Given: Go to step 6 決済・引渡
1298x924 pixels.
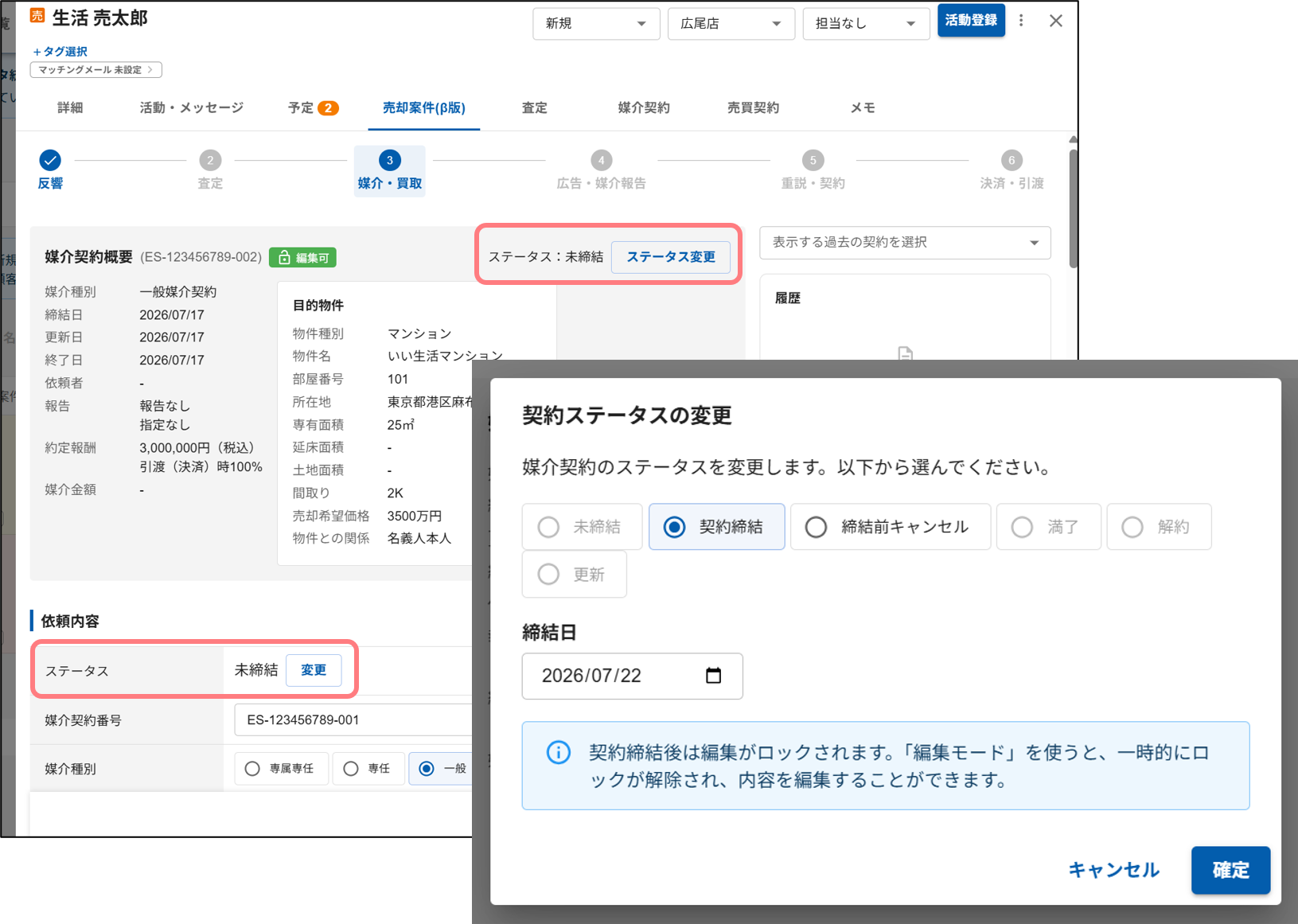Looking at the screenshot, I should tap(1012, 170).
